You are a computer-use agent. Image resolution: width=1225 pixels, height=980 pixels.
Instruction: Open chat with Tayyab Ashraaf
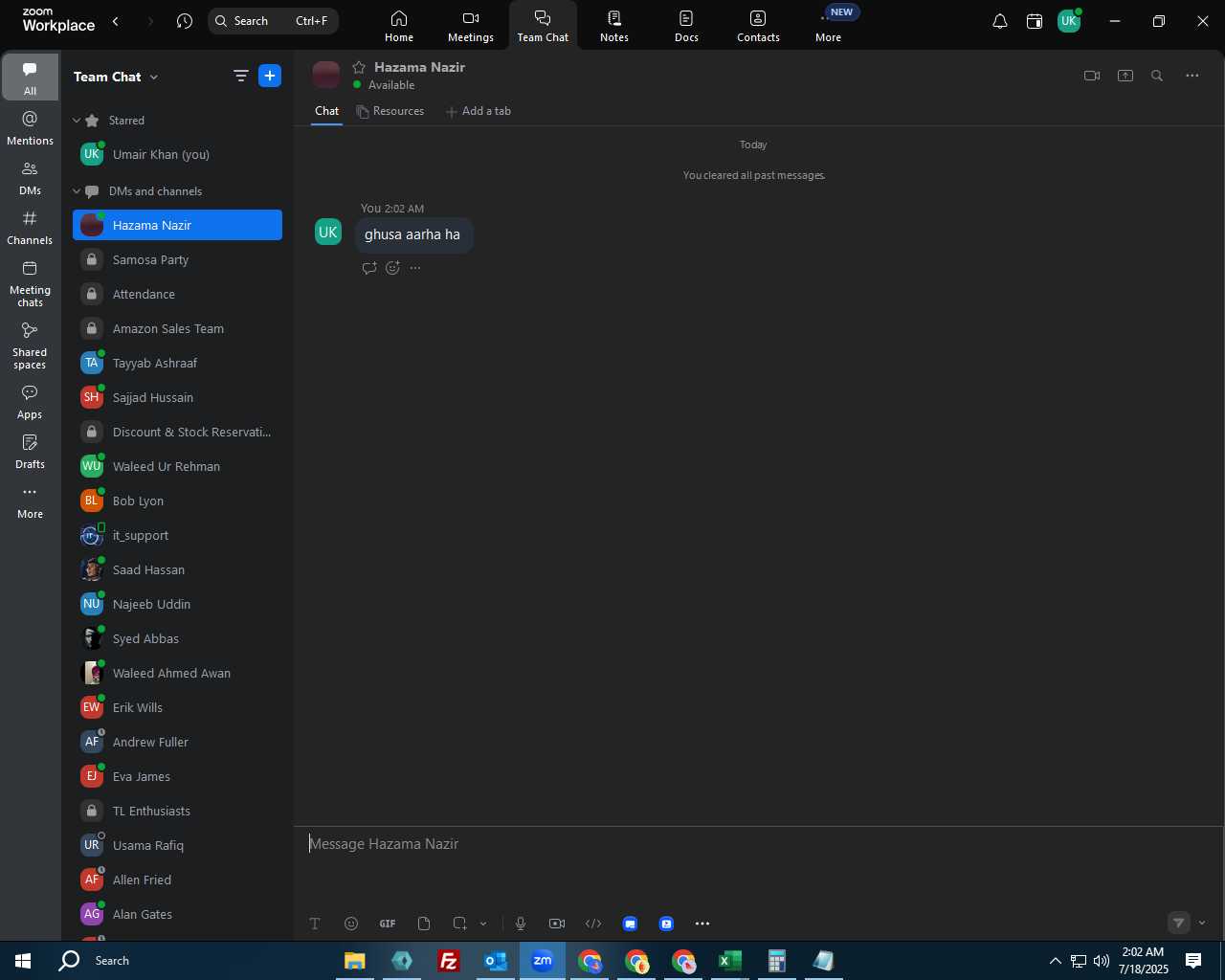click(177, 364)
